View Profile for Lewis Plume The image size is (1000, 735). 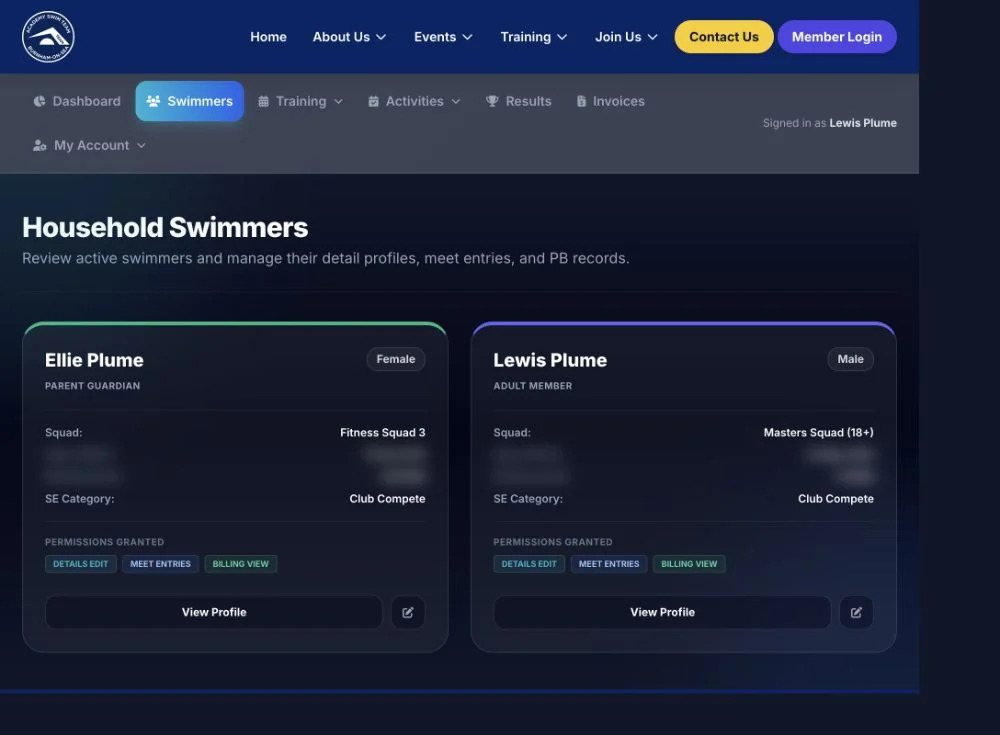[662, 612]
